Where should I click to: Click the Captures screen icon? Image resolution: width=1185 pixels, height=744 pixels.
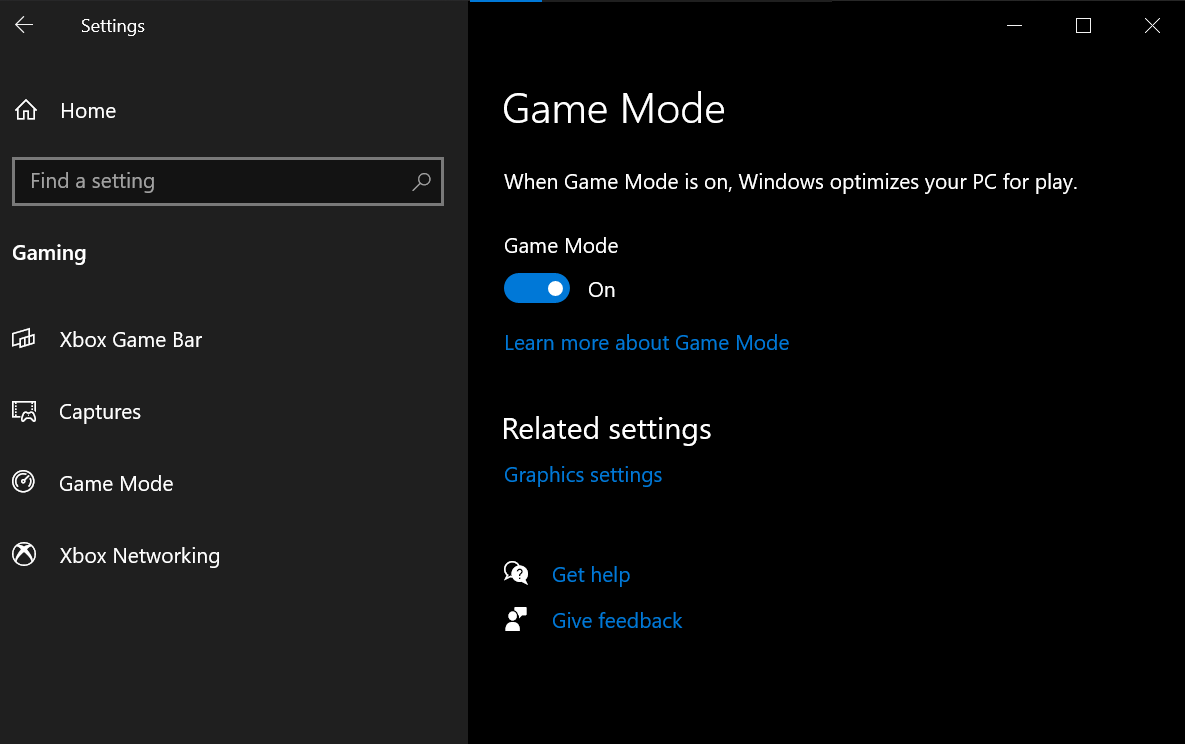24,411
